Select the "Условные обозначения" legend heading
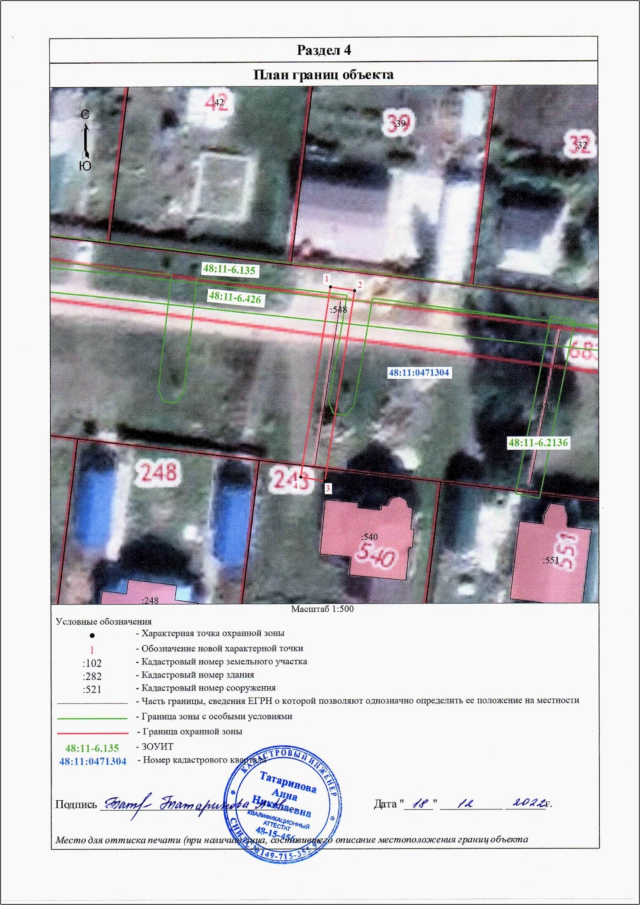 (x=104, y=622)
